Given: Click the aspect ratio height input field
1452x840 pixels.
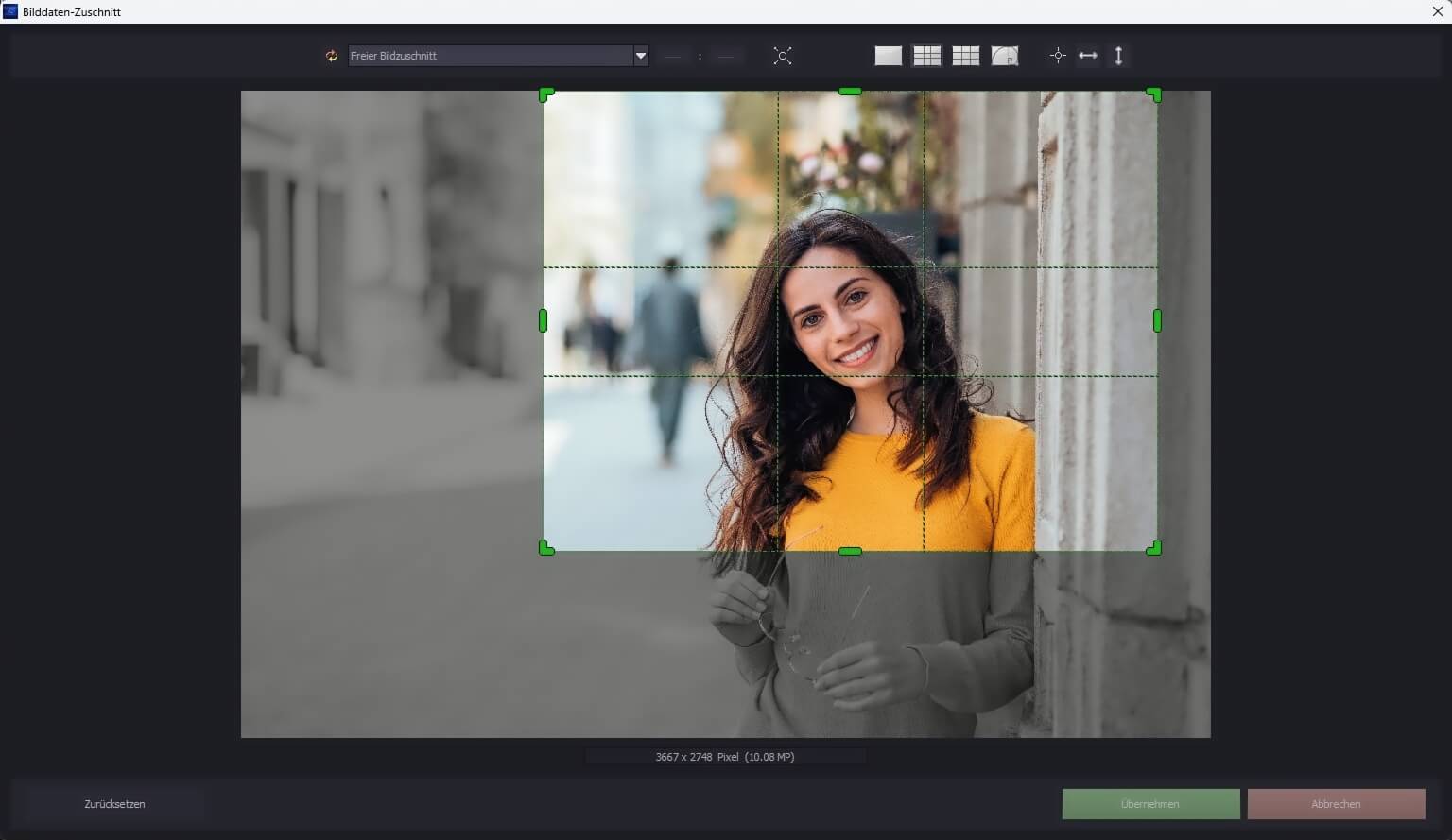Looking at the screenshot, I should tap(726, 57).
